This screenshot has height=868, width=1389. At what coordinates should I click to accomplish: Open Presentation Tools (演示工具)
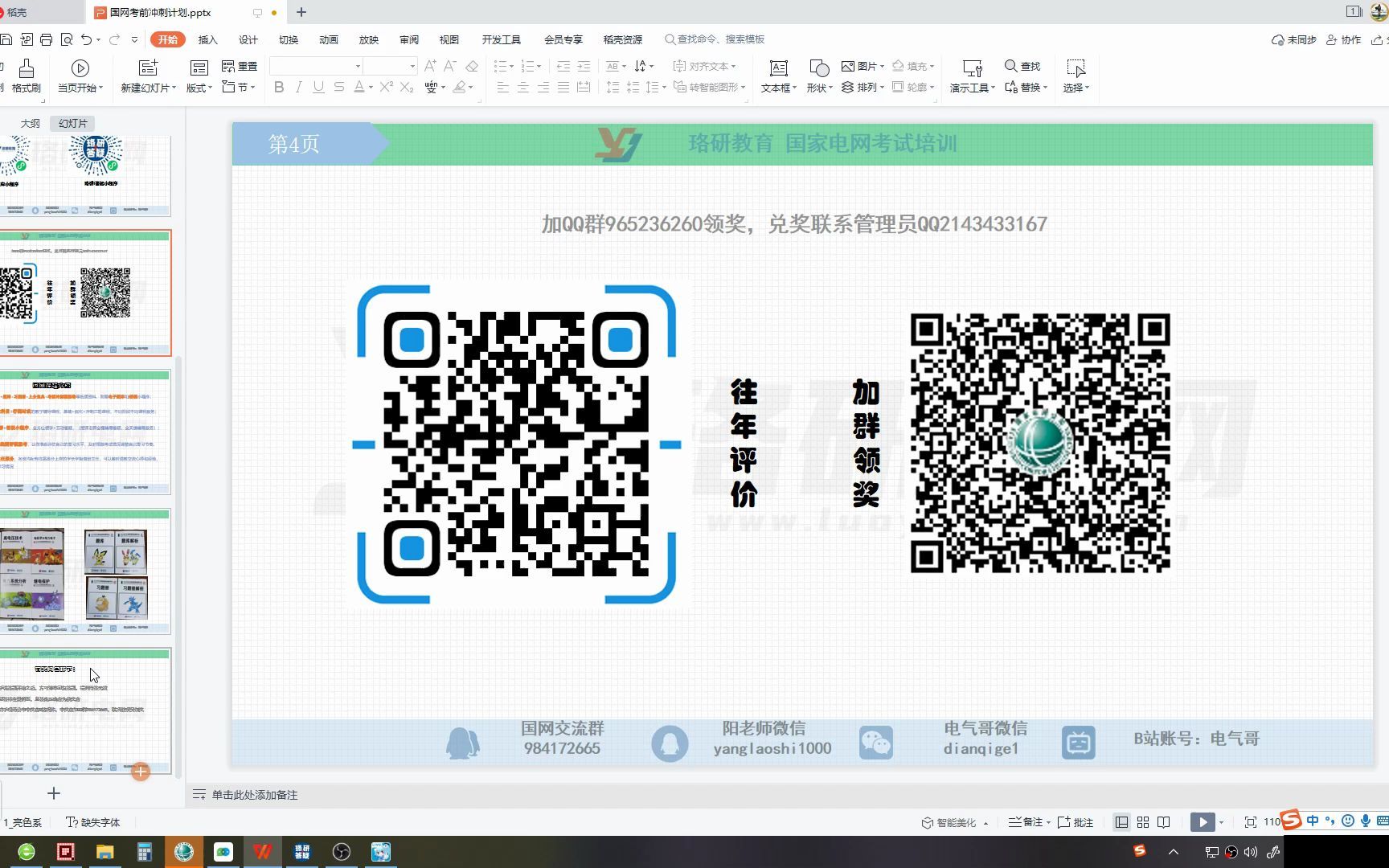(x=973, y=76)
